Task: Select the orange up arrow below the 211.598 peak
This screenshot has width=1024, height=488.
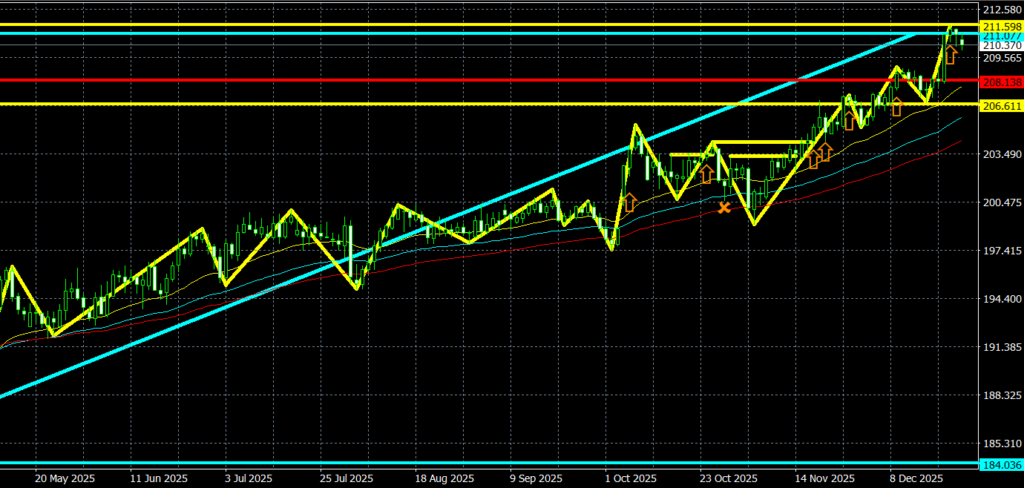Action: pyautogui.click(x=950, y=55)
